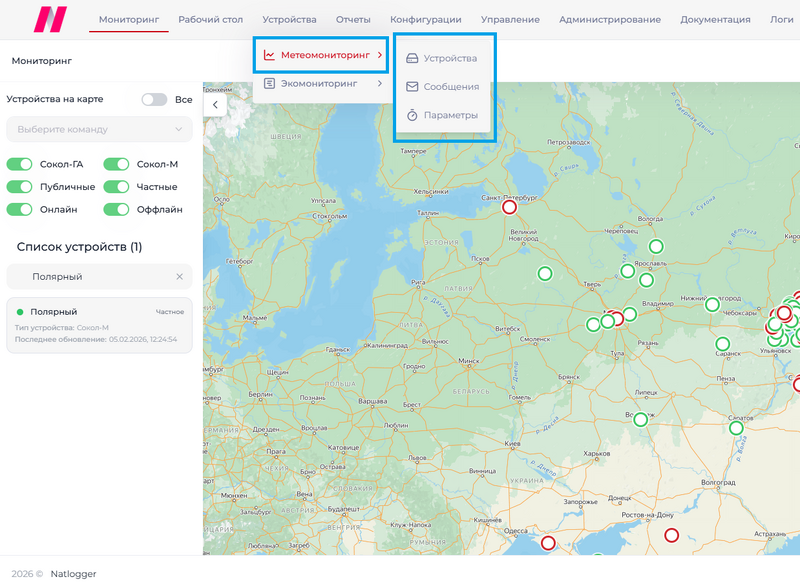Expand the Экомониторинг submenu arrow

(380, 83)
